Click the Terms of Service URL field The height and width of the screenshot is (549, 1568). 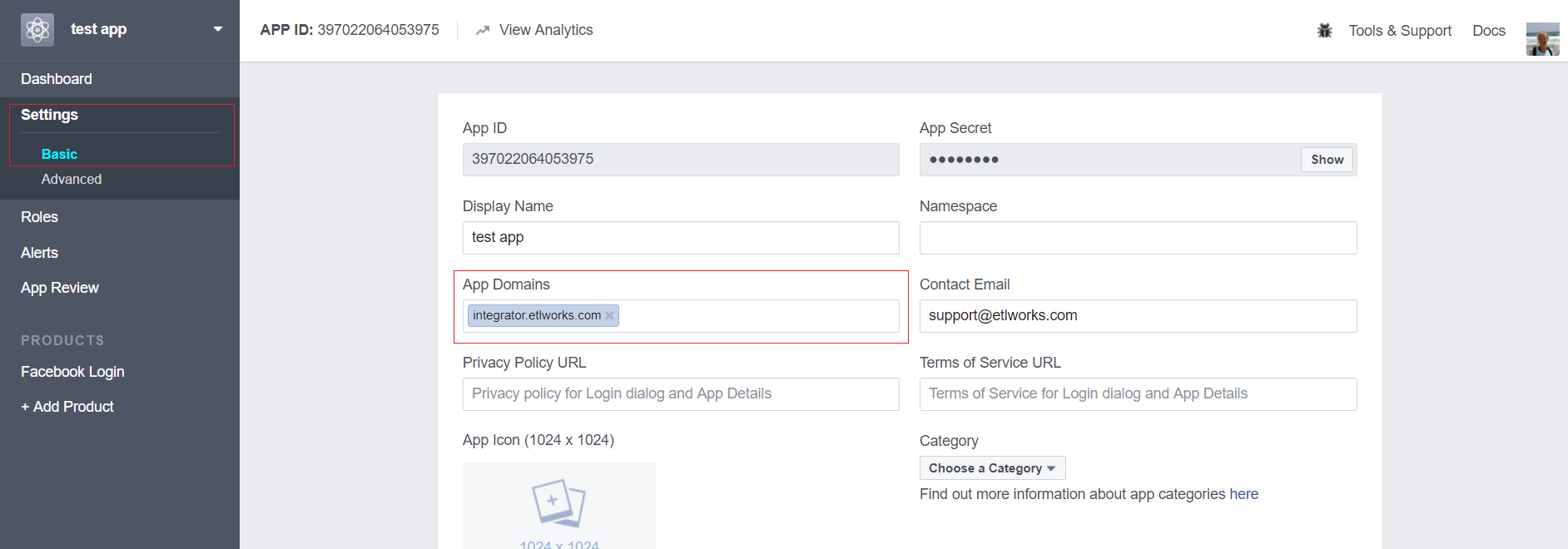pyautogui.click(x=1138, y=394)
